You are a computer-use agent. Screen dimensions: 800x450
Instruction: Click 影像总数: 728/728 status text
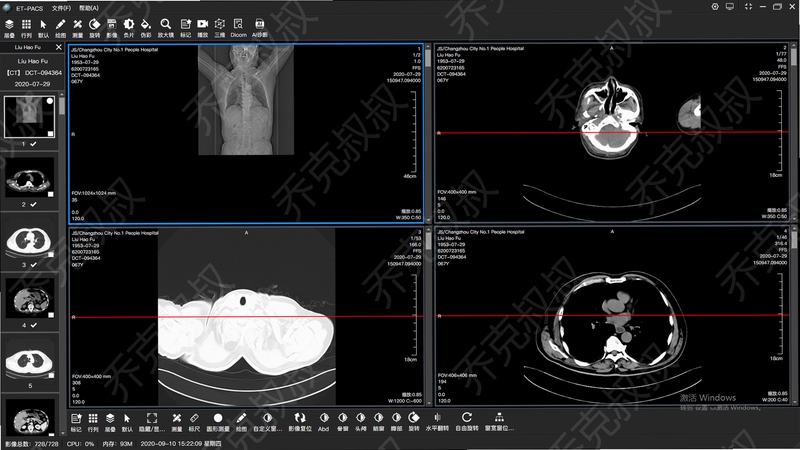[x=32, y=444]
